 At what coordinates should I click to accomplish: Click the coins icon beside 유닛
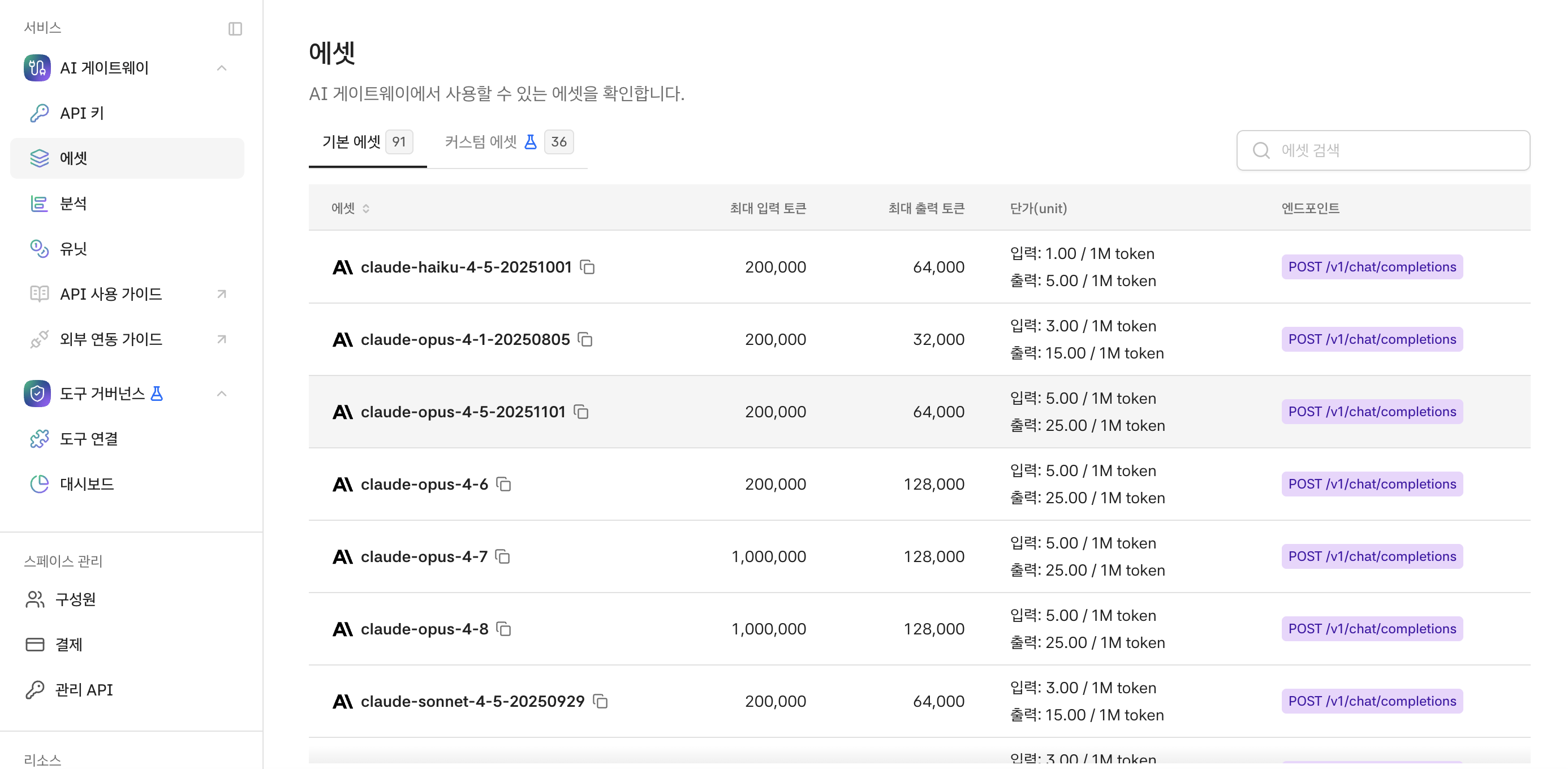40,249
